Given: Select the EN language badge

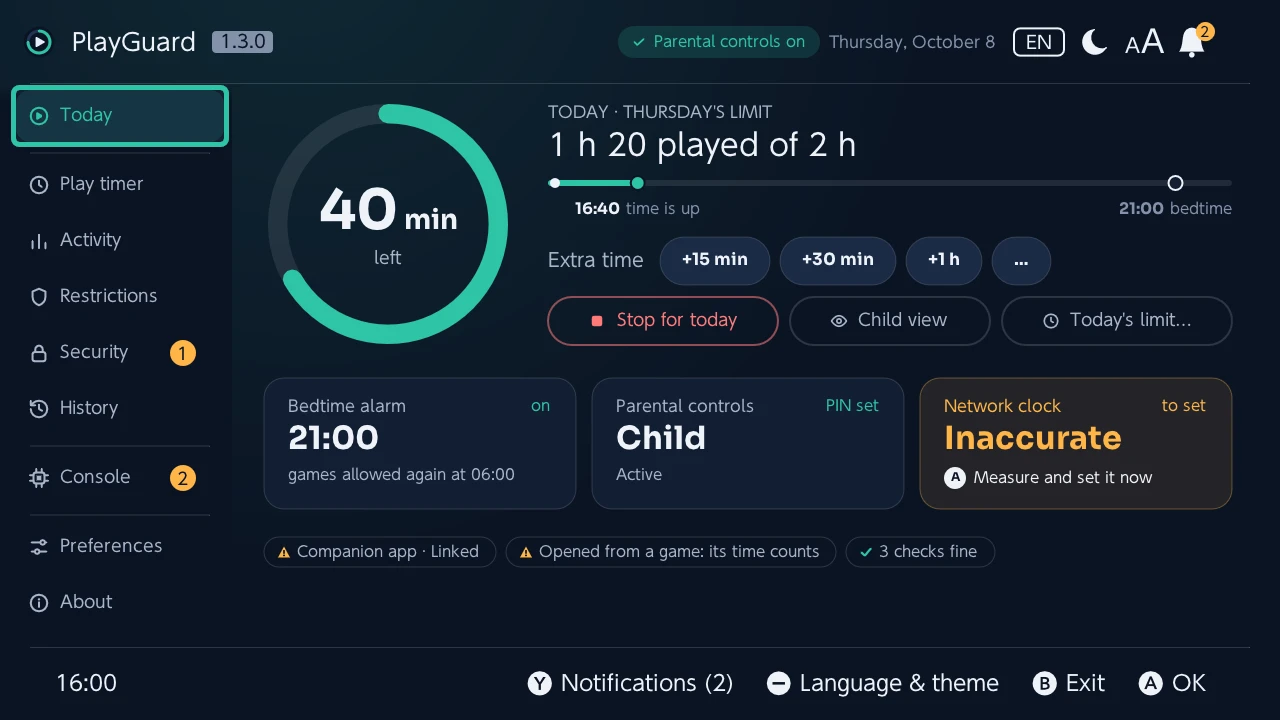Looking at the screenshot, I should coord(1039,42).
